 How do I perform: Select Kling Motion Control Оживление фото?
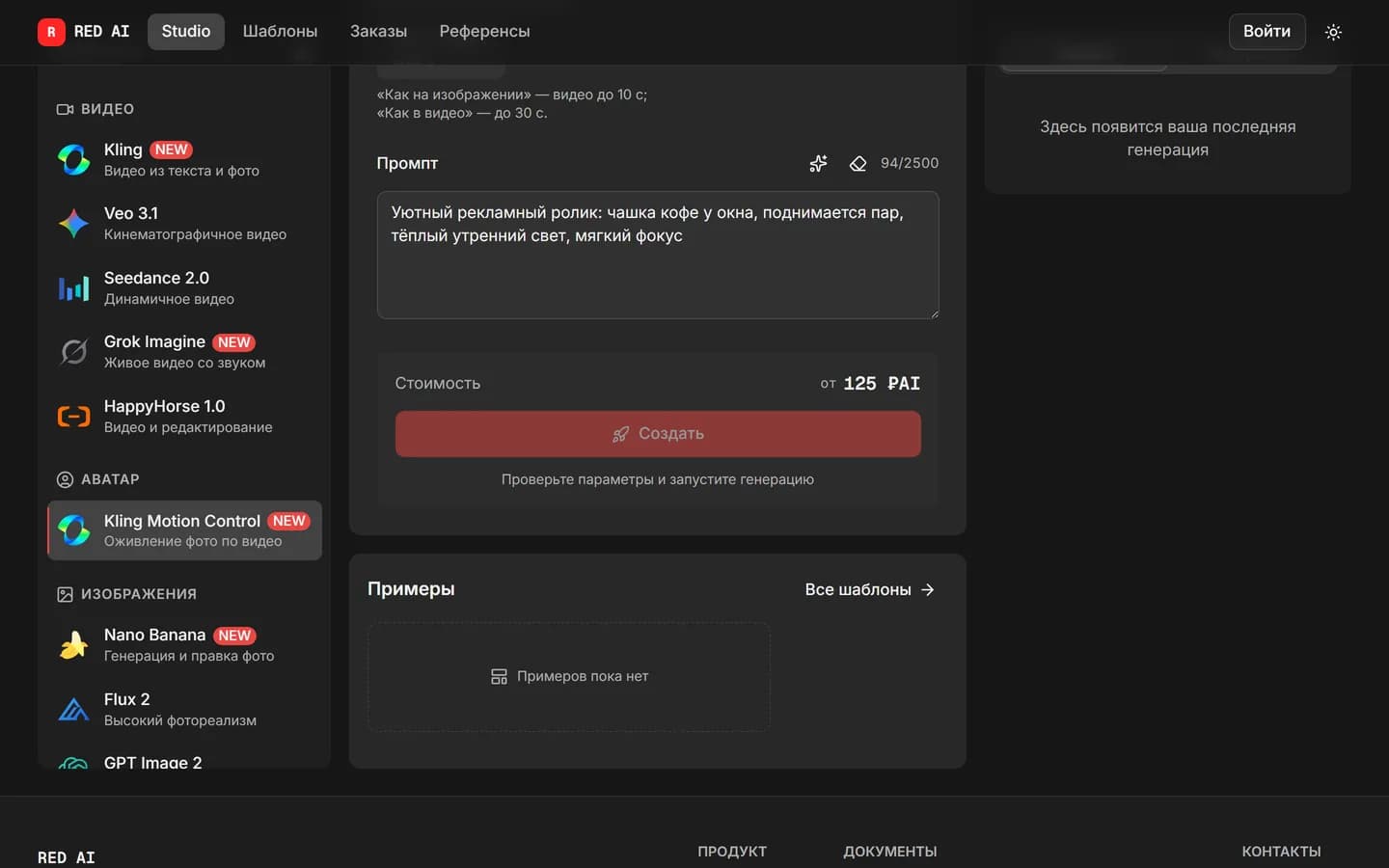click(184, 529)
